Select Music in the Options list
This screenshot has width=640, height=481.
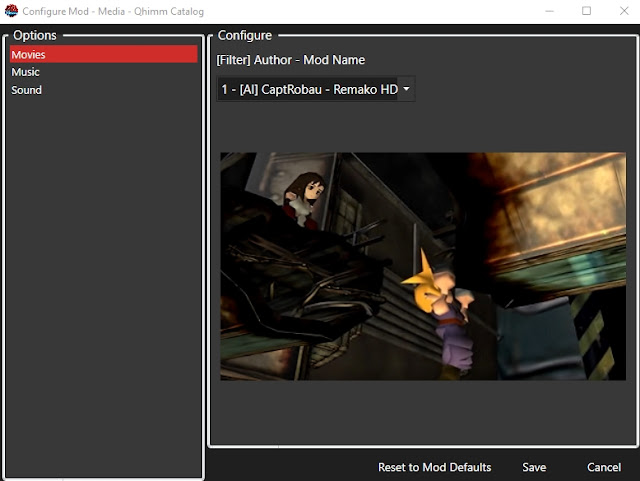coord(104,72)
